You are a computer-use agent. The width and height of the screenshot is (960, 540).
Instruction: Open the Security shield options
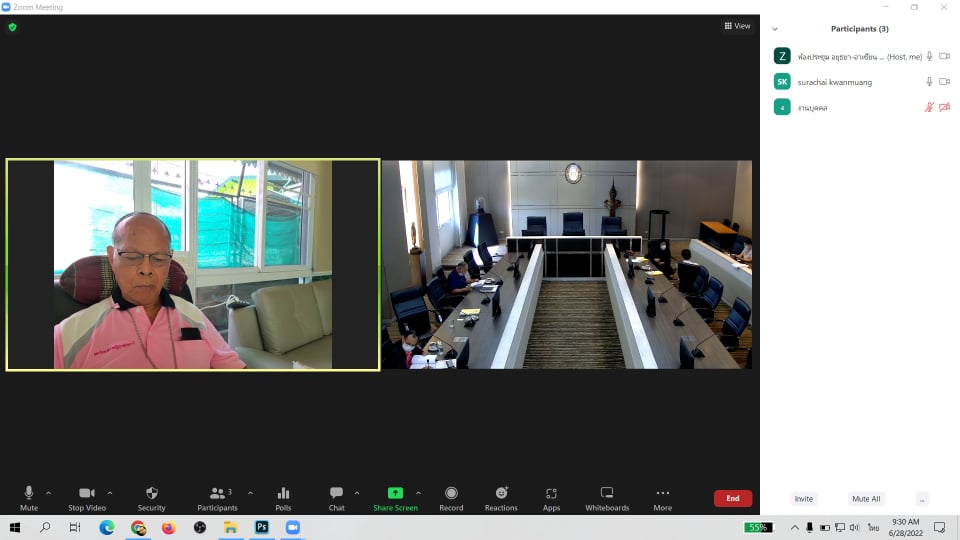(x=152, y=497)
